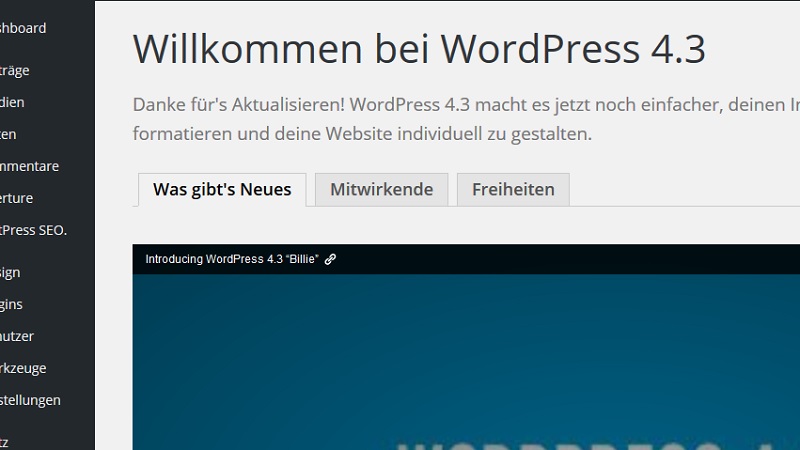Image resolution: width=800 pixels, height=450 pixels.
Task: Open the Aperture sidebar menu
Action: pyautogui.click(x=16, y=198)
